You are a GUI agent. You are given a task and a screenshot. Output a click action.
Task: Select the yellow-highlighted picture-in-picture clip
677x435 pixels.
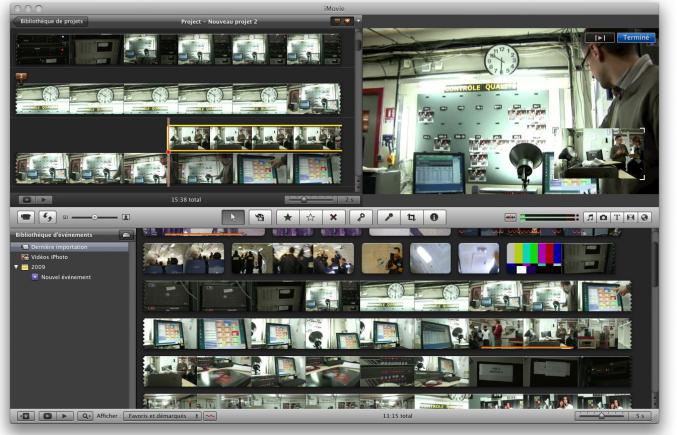click(255, 138)
